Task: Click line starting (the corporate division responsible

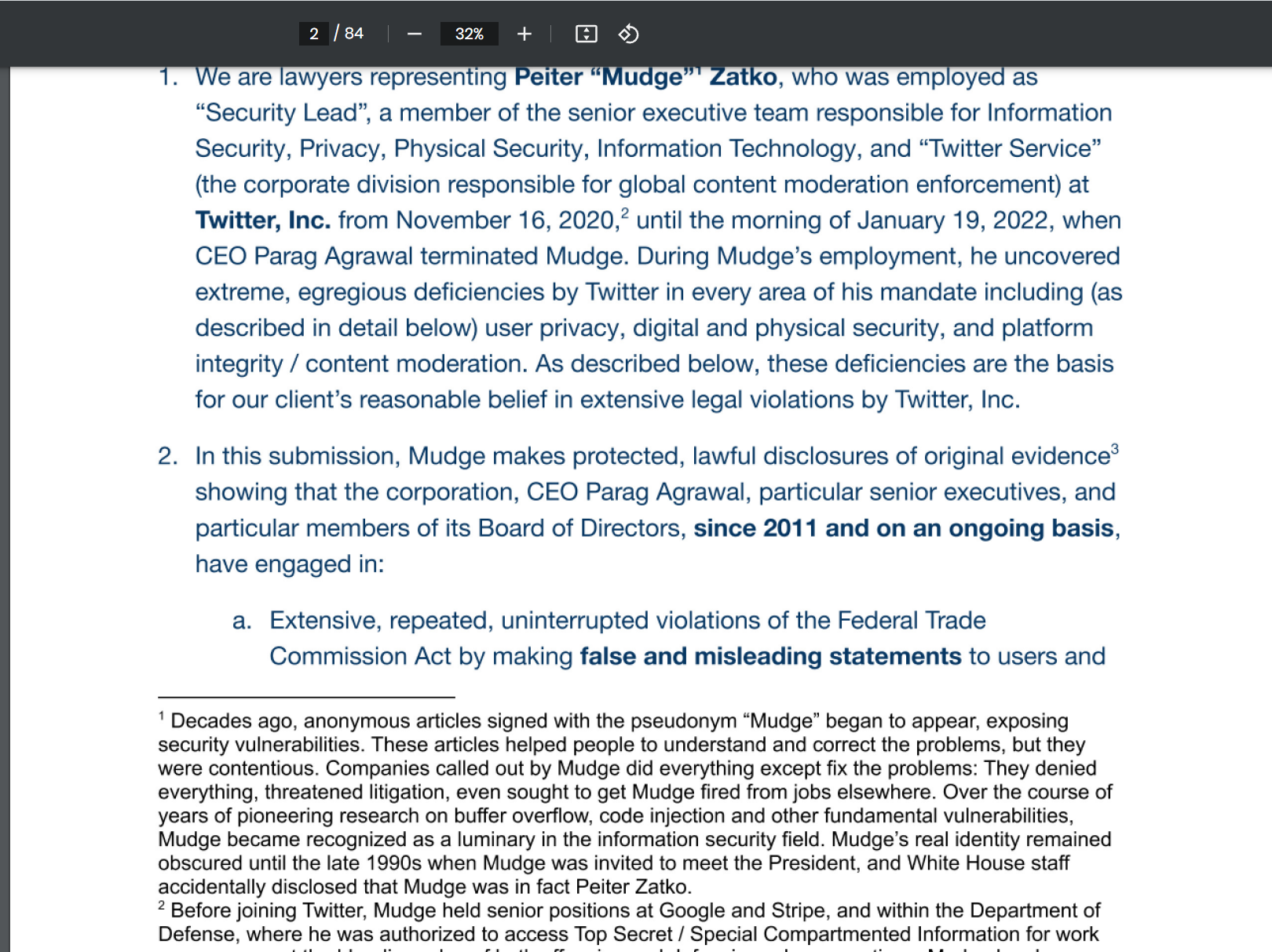Action: (x=642, y=184)
